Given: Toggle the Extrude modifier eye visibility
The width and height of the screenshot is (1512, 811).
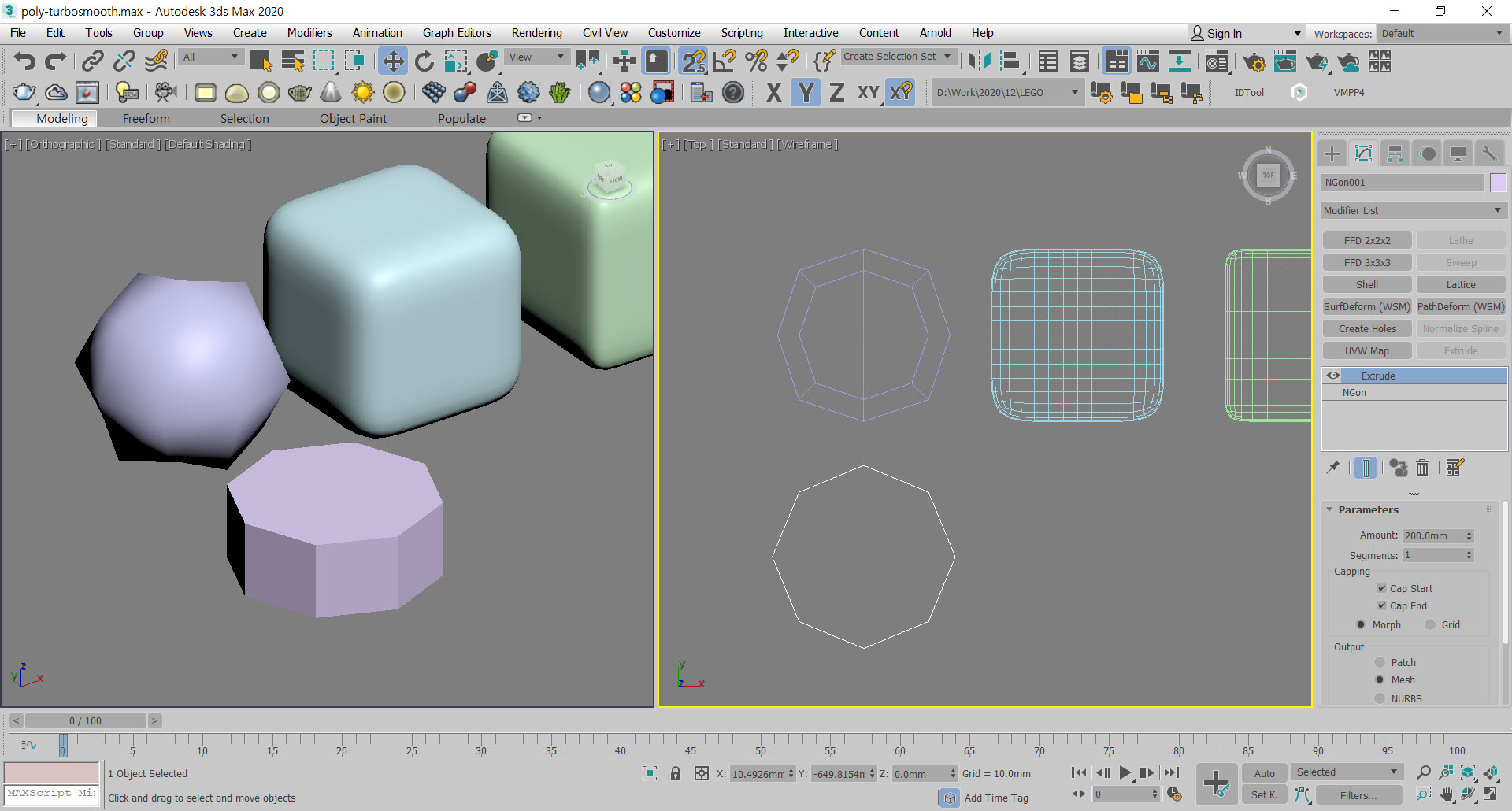Looking at the screenshot, I should point(1332,376).
